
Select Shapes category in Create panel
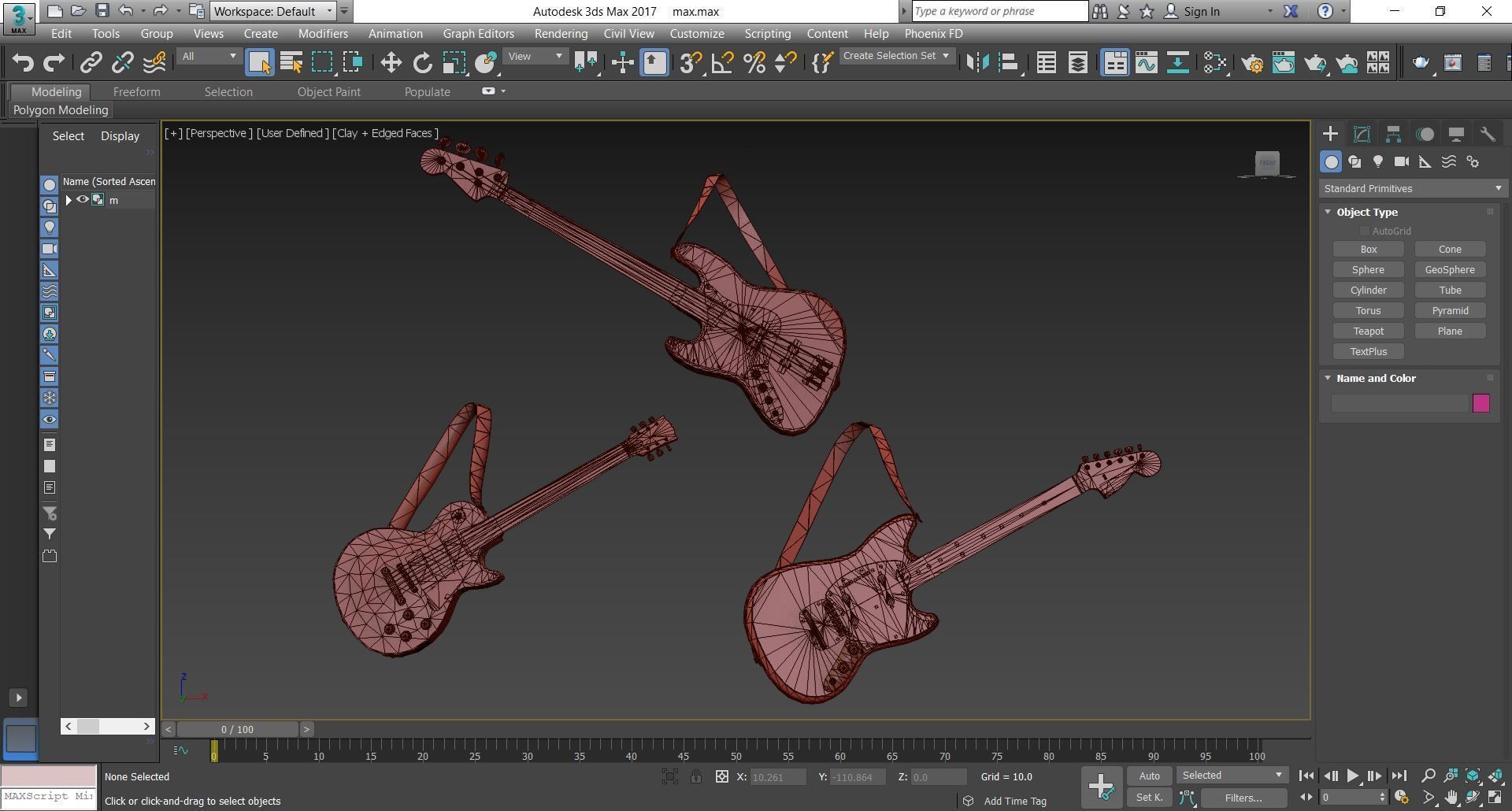pos(1354,161)
